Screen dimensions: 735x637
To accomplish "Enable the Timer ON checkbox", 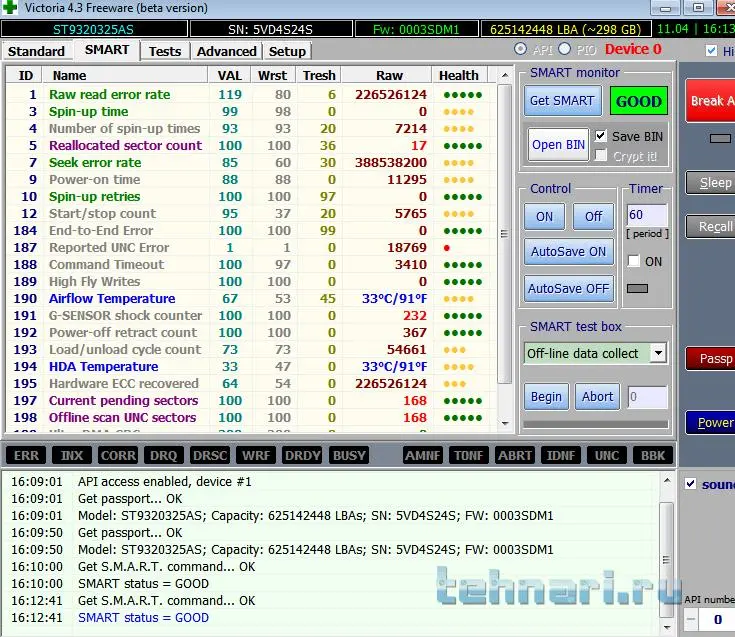I will point(634,261).
